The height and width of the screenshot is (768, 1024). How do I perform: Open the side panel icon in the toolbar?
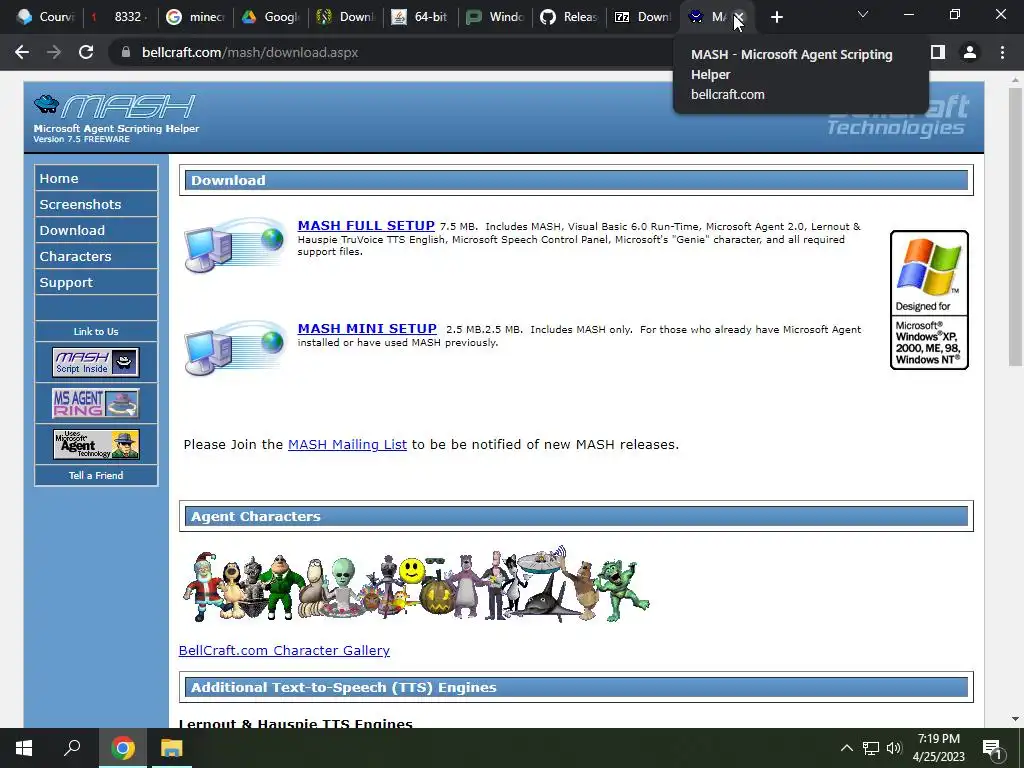[x=938, y=52]
